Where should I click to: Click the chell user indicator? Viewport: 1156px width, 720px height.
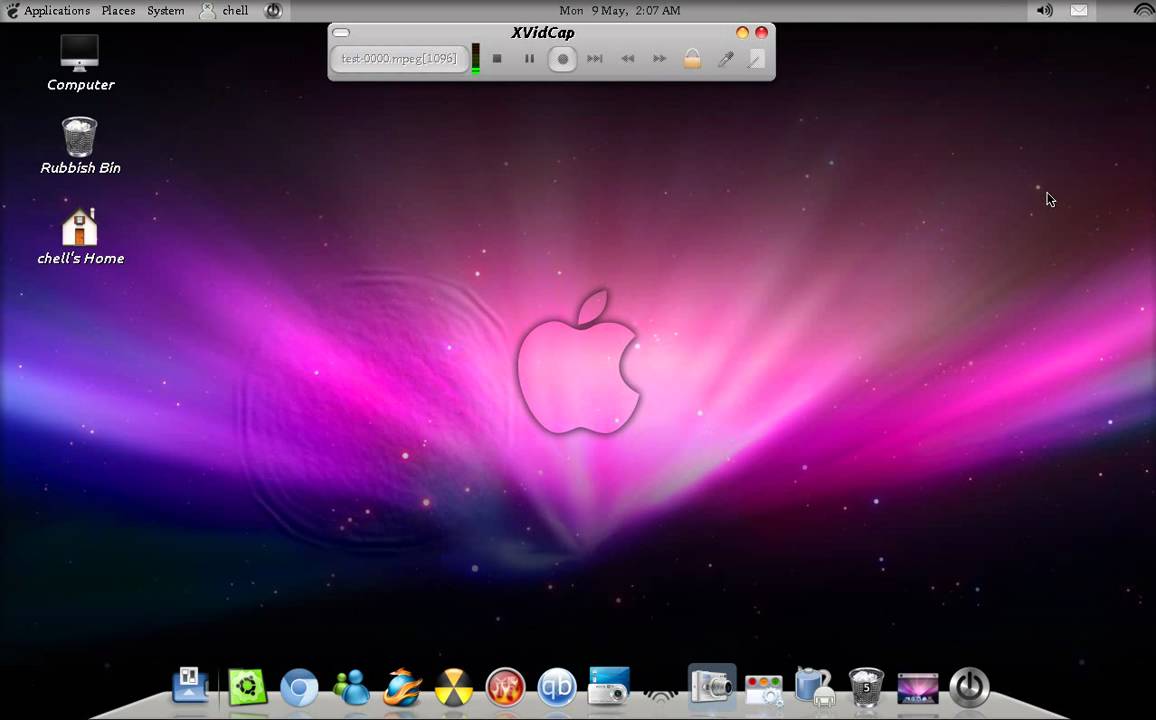225,10
